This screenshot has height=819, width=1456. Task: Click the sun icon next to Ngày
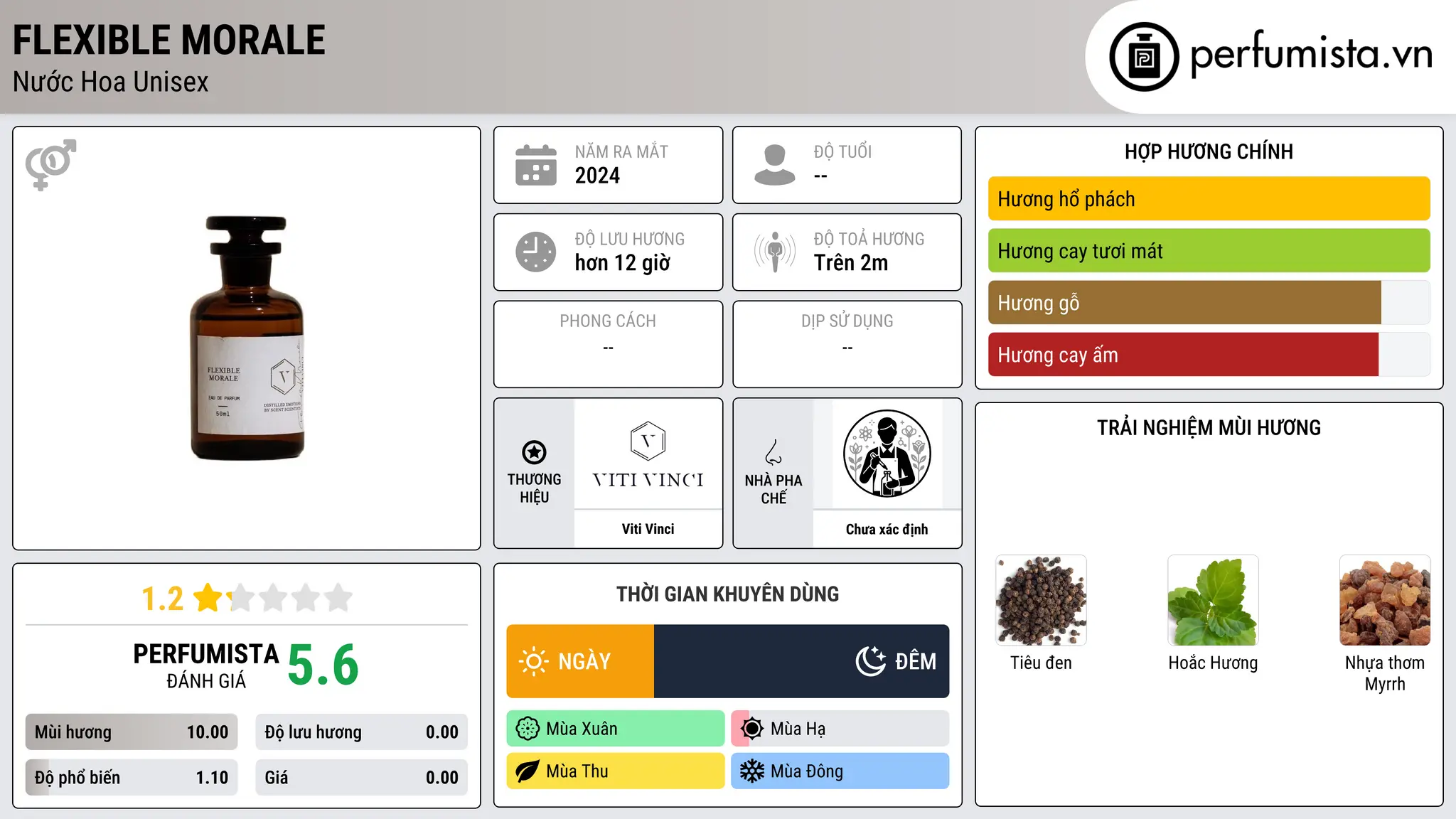pos(533,661)
